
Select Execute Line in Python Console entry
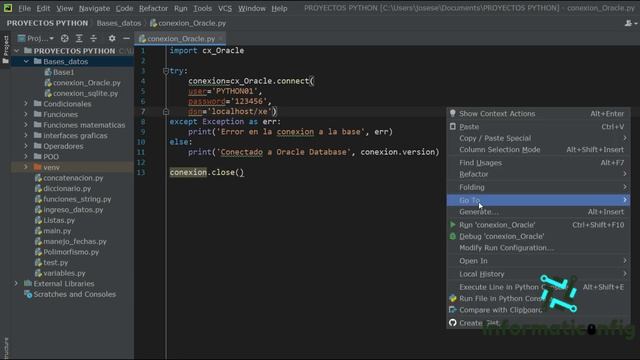(x=538, y=287)
